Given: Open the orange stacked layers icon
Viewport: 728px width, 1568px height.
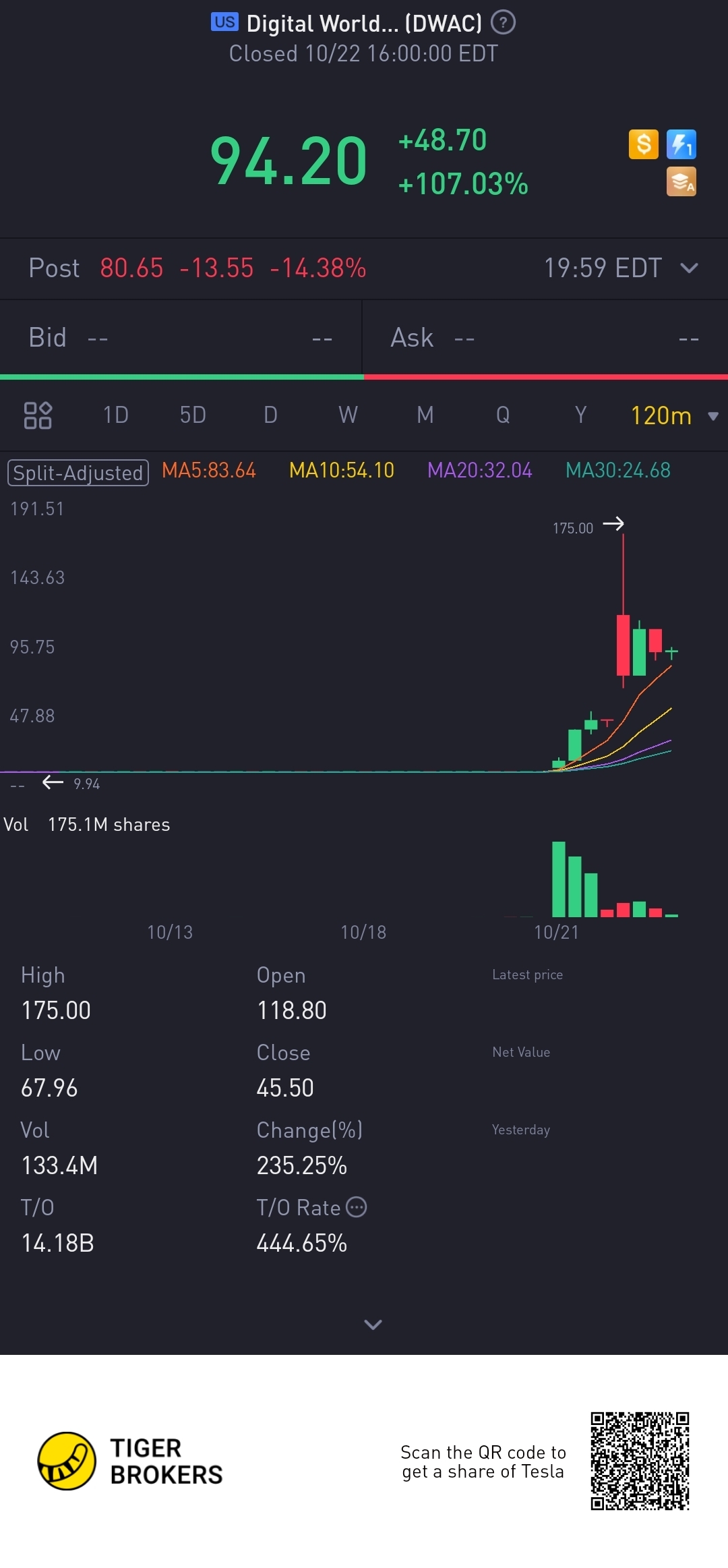Looking at the screenshot, I should tap(681, 182).
